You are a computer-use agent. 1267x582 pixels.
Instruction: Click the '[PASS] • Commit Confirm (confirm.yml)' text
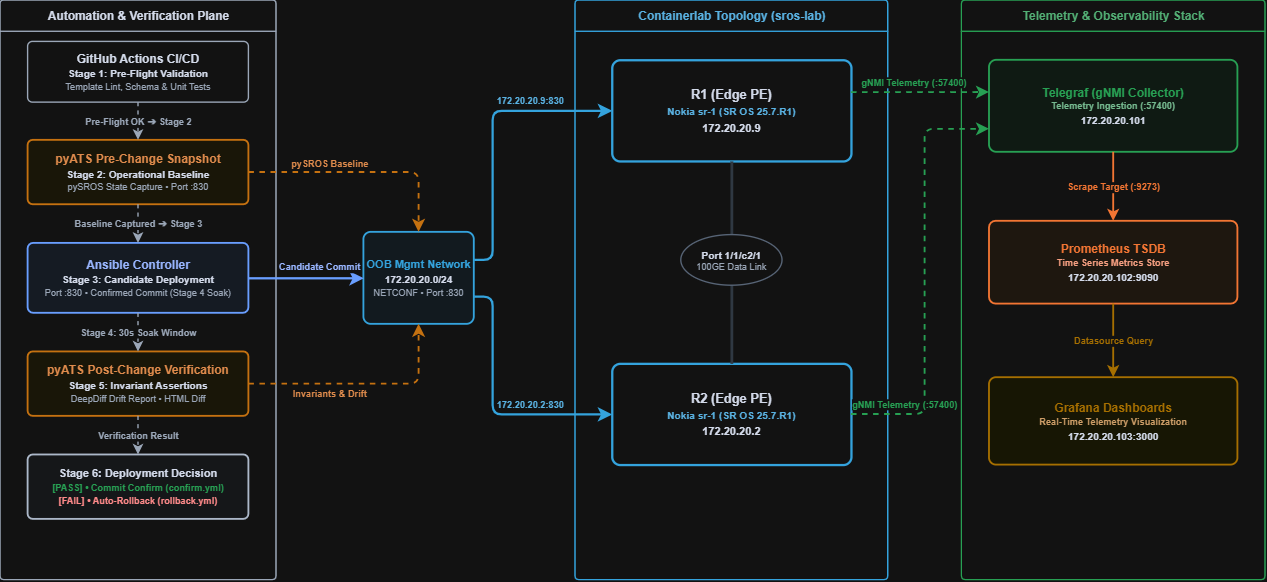(138, 487)
